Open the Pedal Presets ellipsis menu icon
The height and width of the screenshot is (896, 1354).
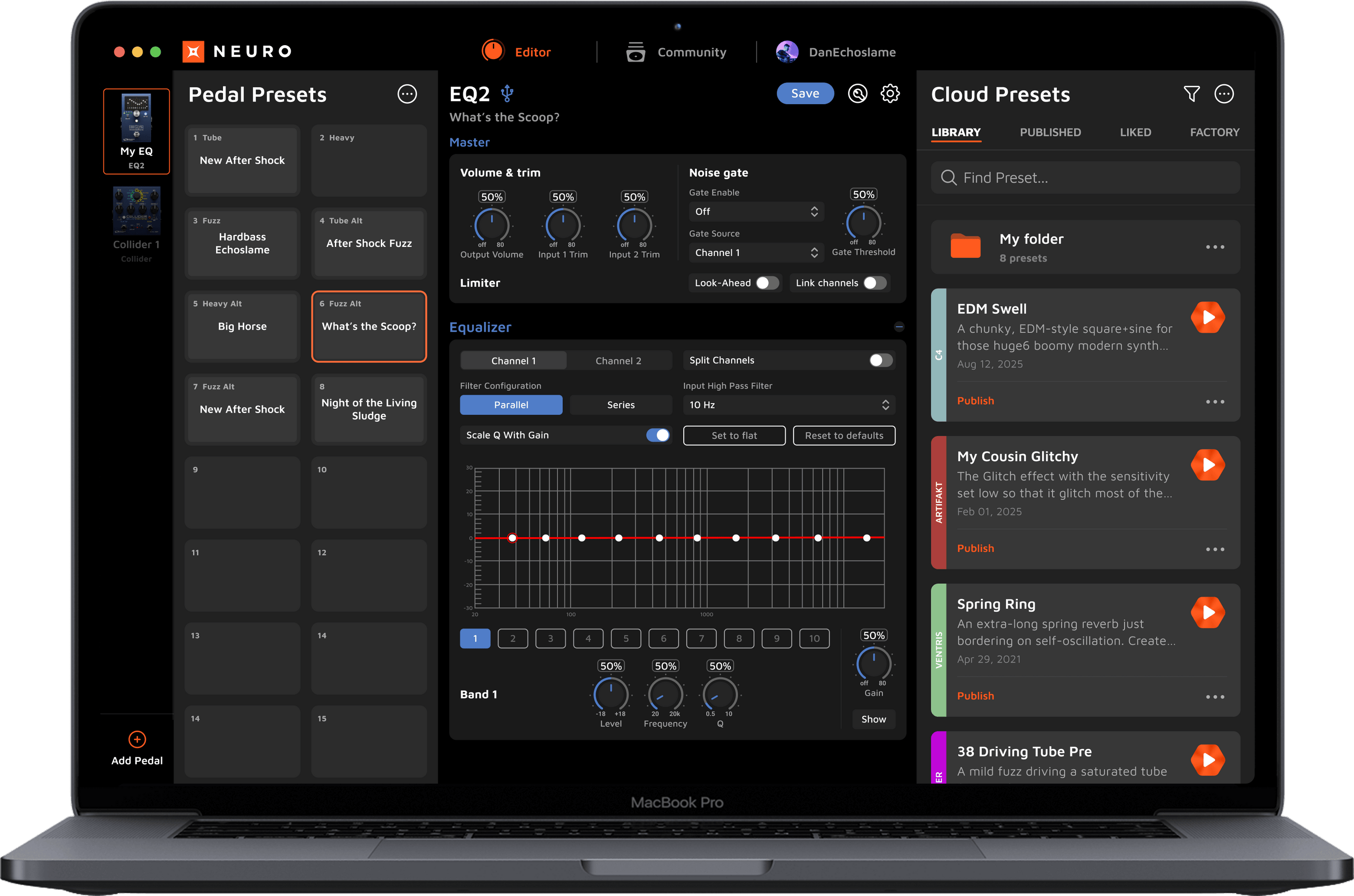[407, 94]
